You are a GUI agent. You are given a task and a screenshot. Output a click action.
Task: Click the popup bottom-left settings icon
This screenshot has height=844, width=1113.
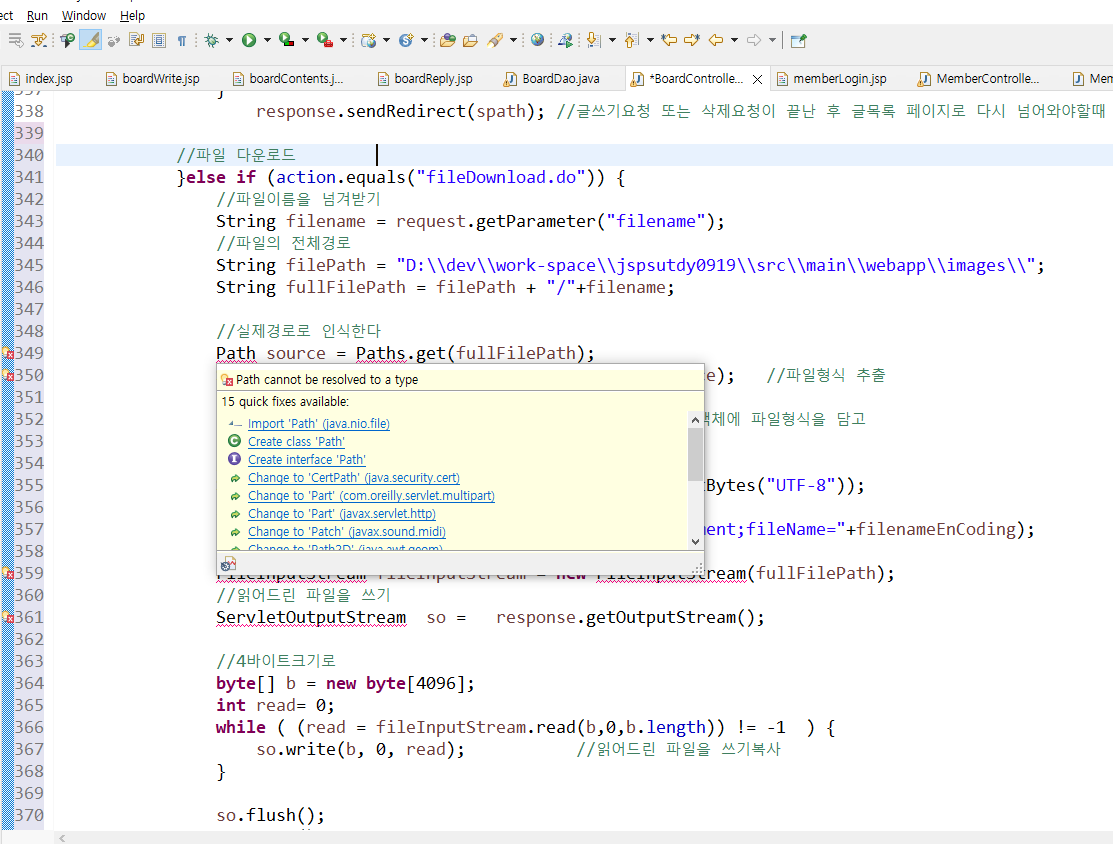tap(228, 564)
